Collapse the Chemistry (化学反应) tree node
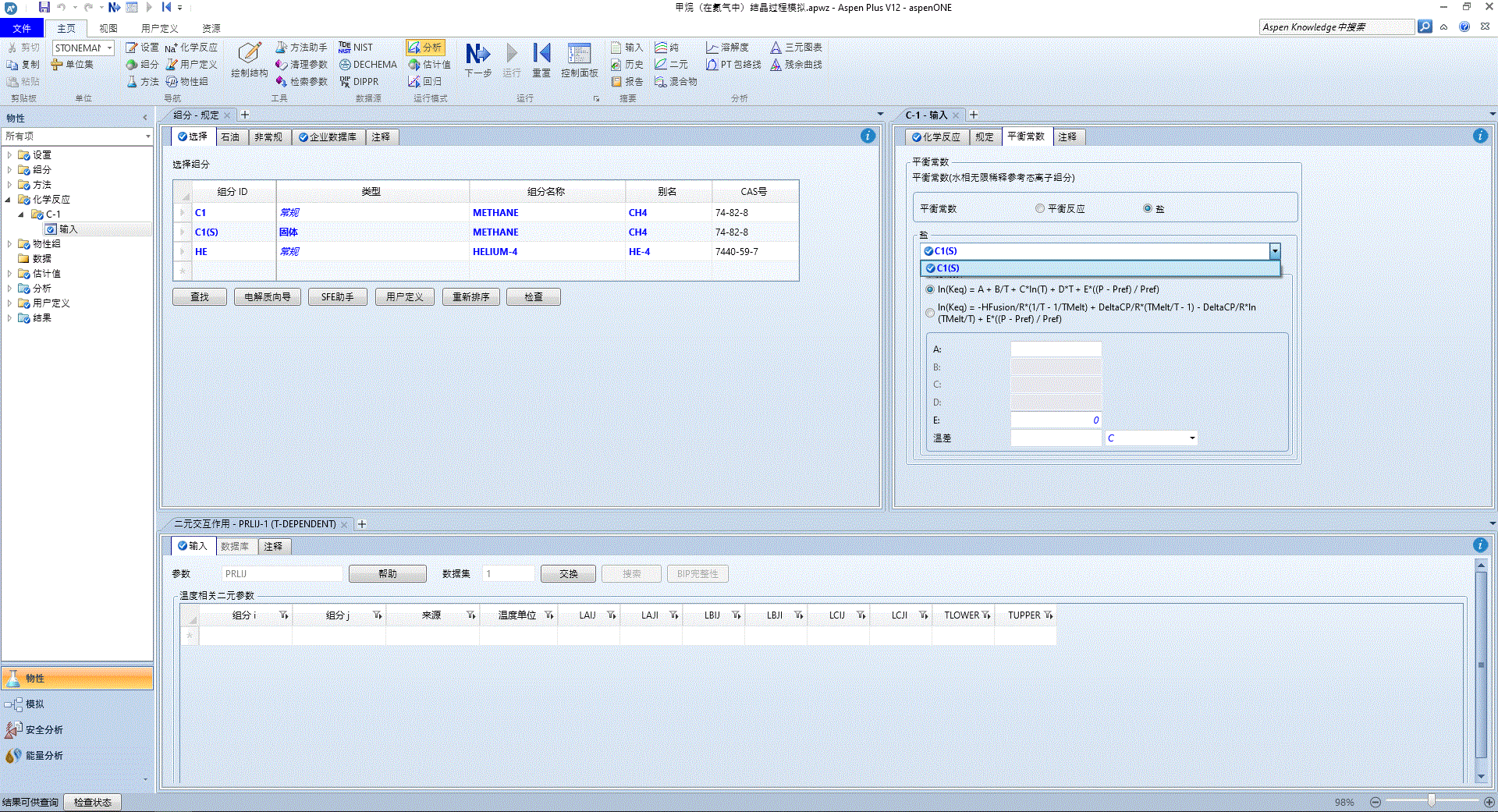1498x812 pixels. [x=9, y=200]
